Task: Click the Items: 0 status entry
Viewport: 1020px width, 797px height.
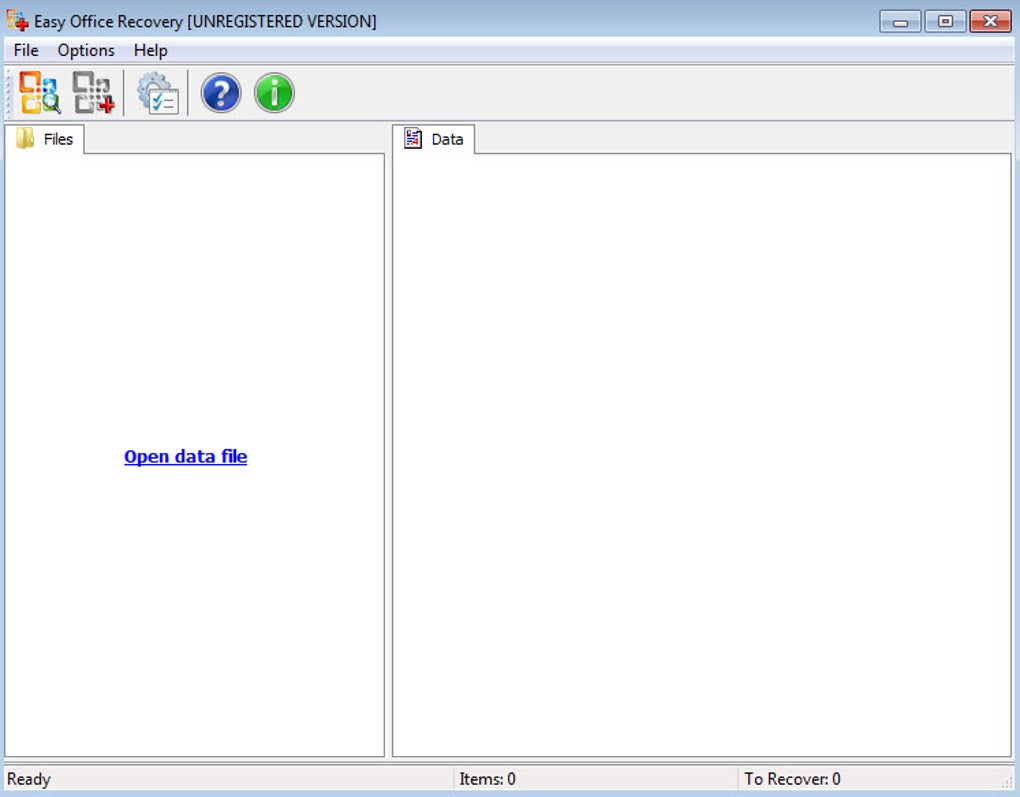Action: [487, 779]
